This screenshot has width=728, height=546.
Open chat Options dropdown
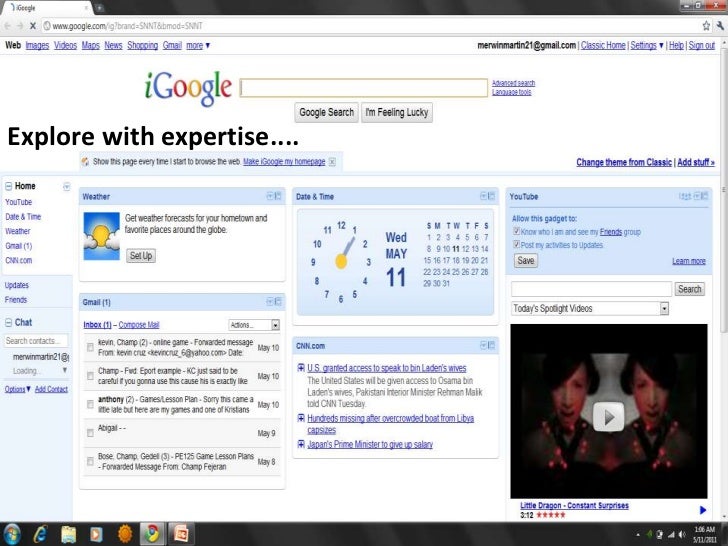coord(18,389)
